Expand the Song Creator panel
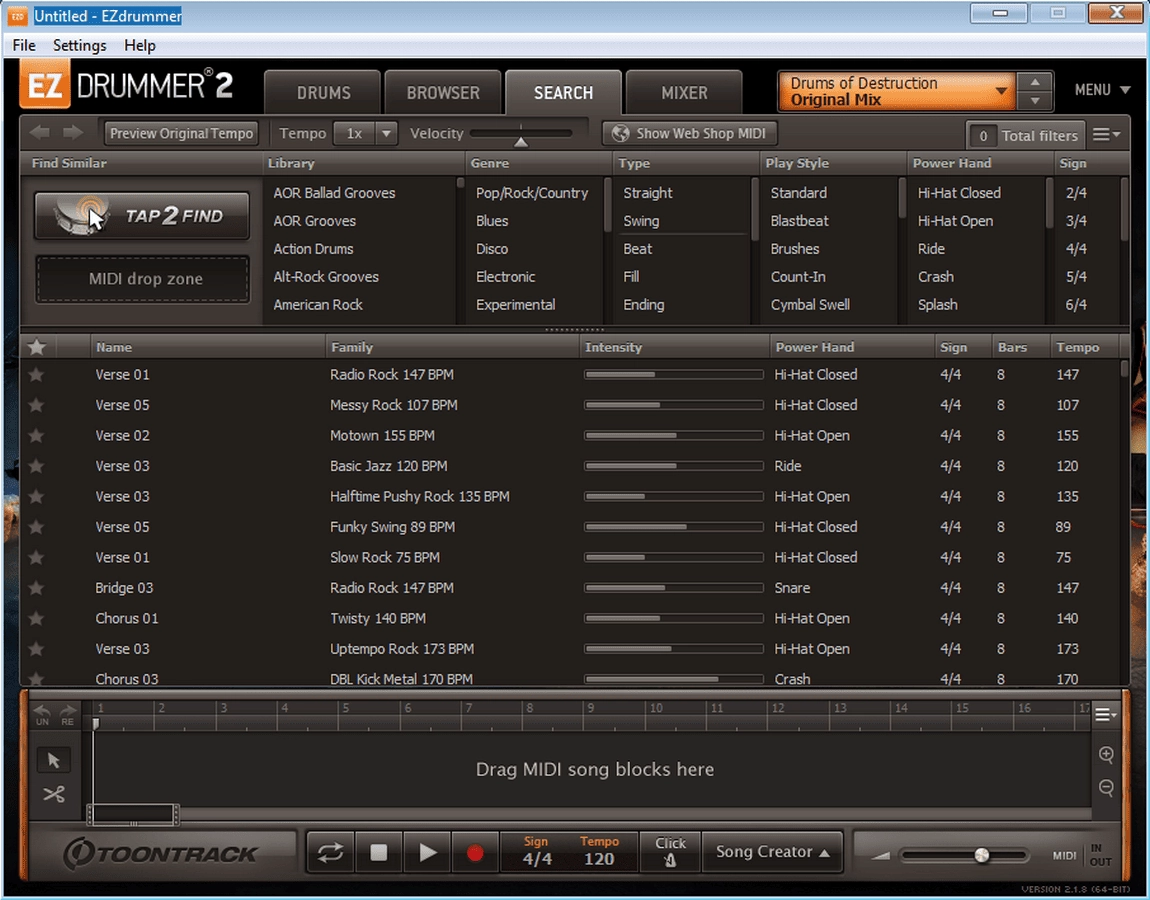This screenshot has width=1150, height=900. (772, 852)
